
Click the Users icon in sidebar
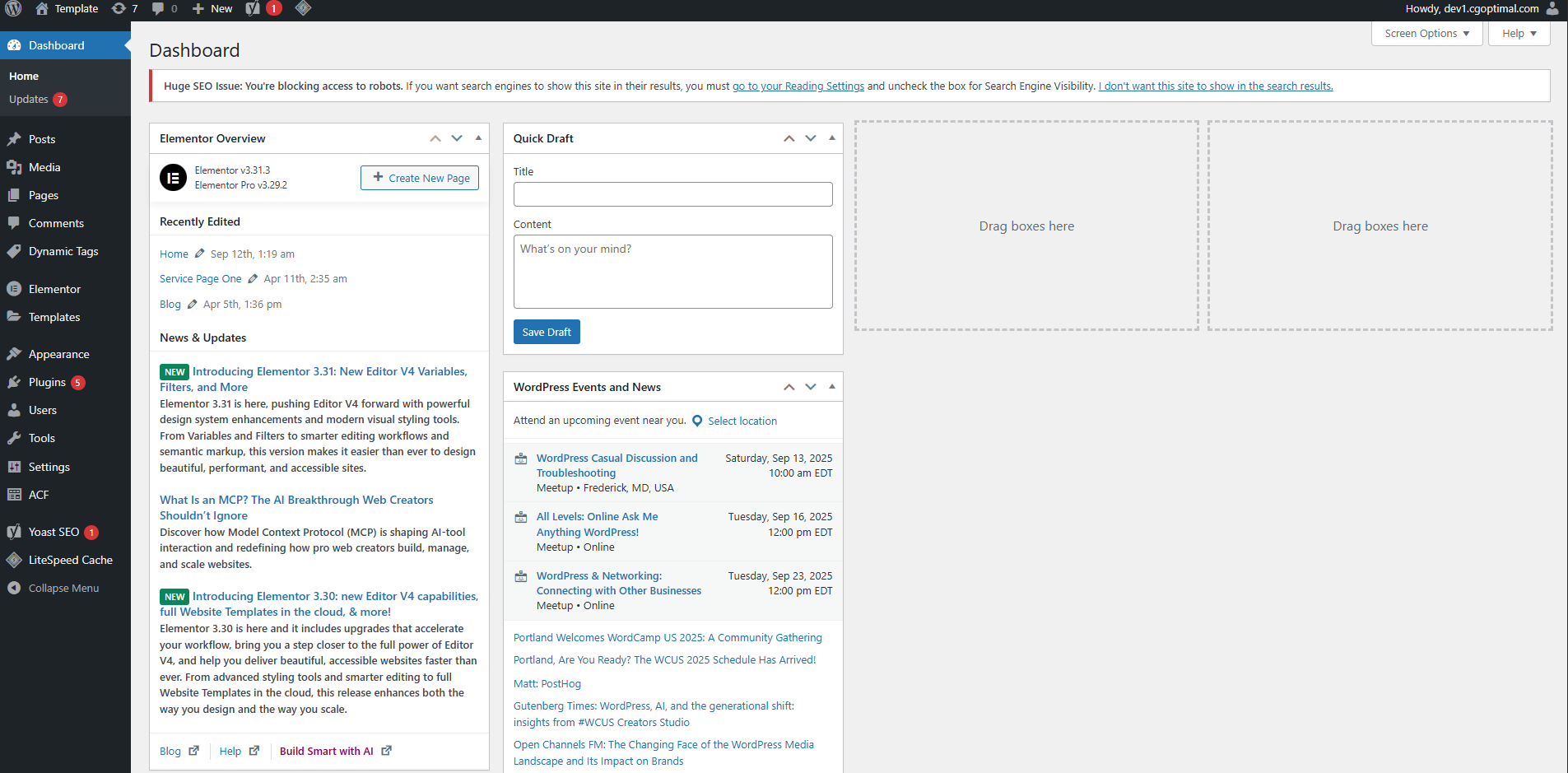point(14,410)
